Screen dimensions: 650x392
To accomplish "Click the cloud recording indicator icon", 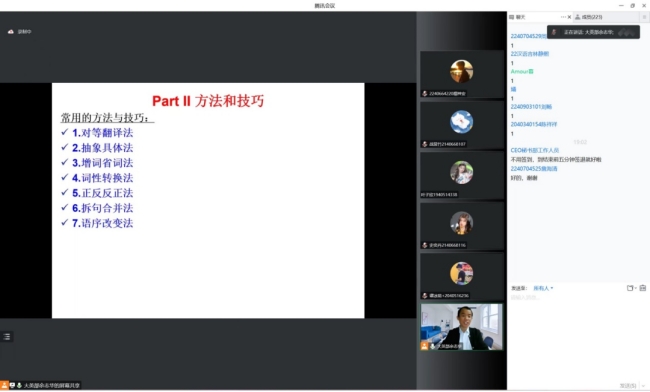I will [11, 31].
